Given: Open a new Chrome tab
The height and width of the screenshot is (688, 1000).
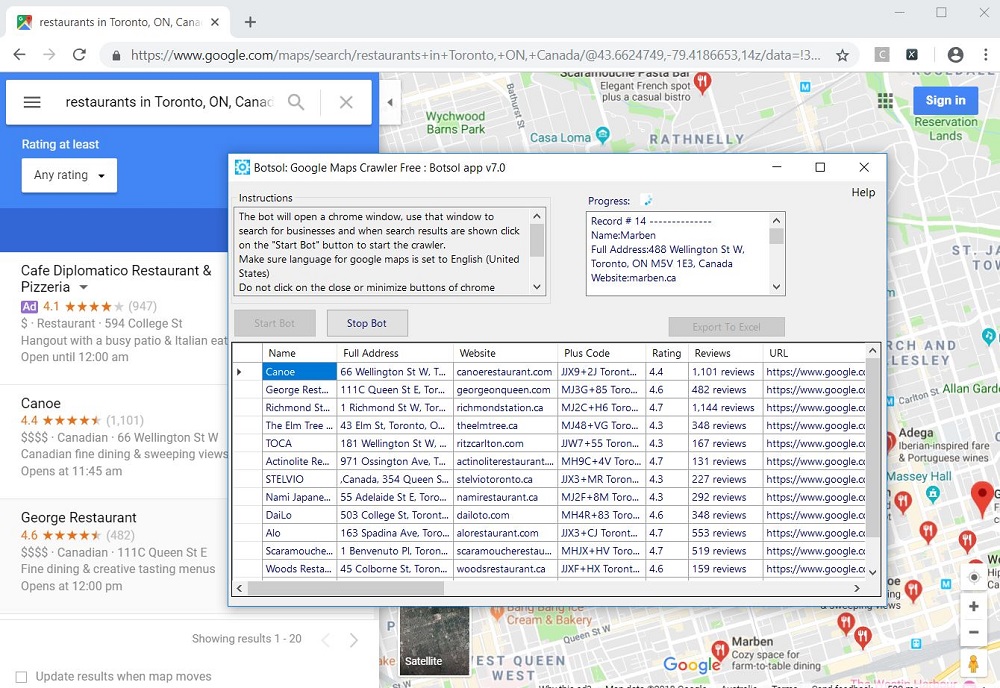Looking at the screenshot, I should (x=250, y=22).
